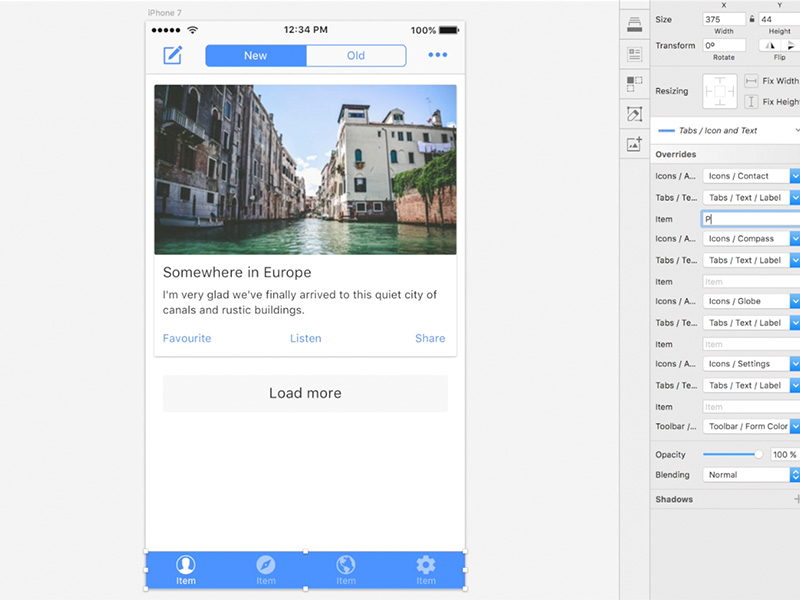Click the Somewhere in Europe title

237,272
